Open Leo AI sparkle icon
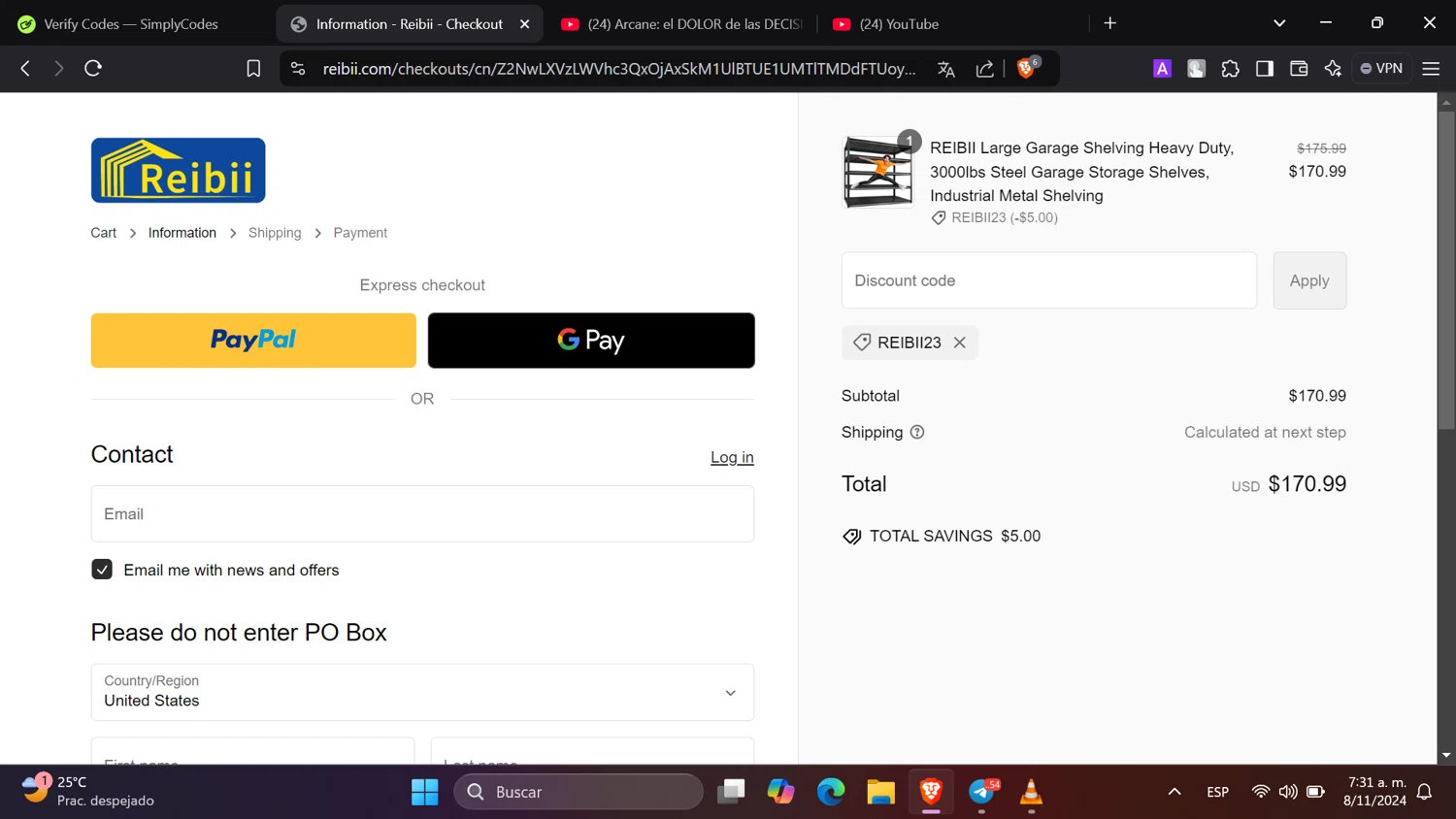Viewport: 1456px width, 819px height. tap(1333, 68)
